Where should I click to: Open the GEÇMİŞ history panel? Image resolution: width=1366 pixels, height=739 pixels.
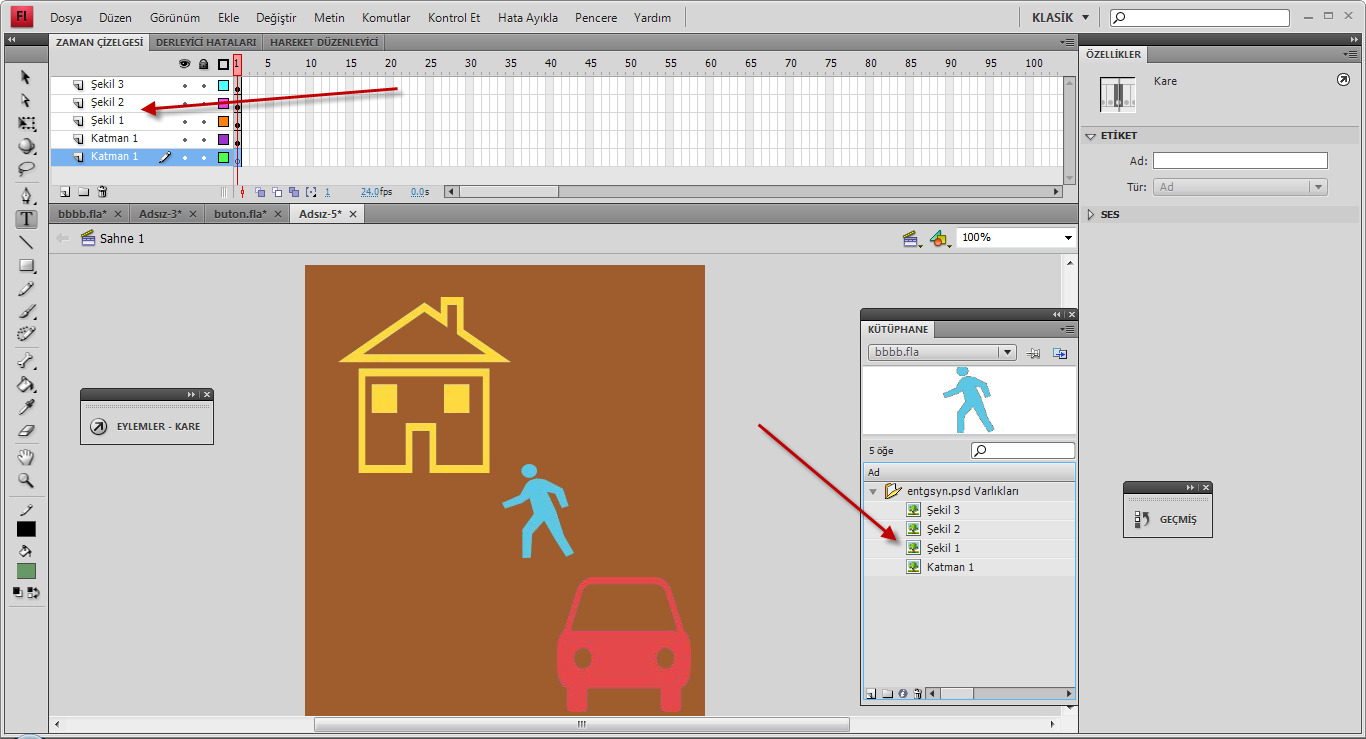1167,519
